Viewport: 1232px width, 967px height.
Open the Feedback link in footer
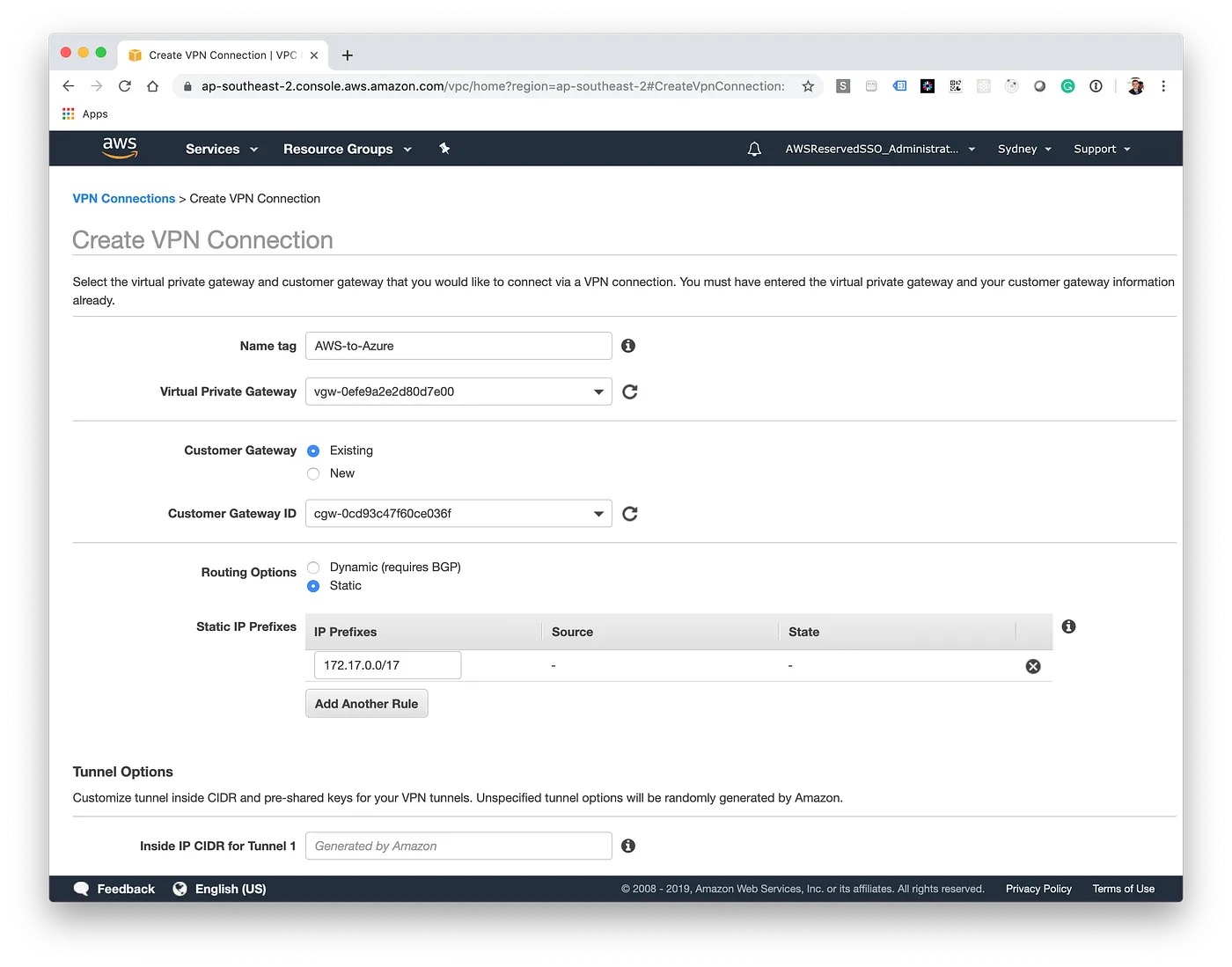(x=126, y=890)
